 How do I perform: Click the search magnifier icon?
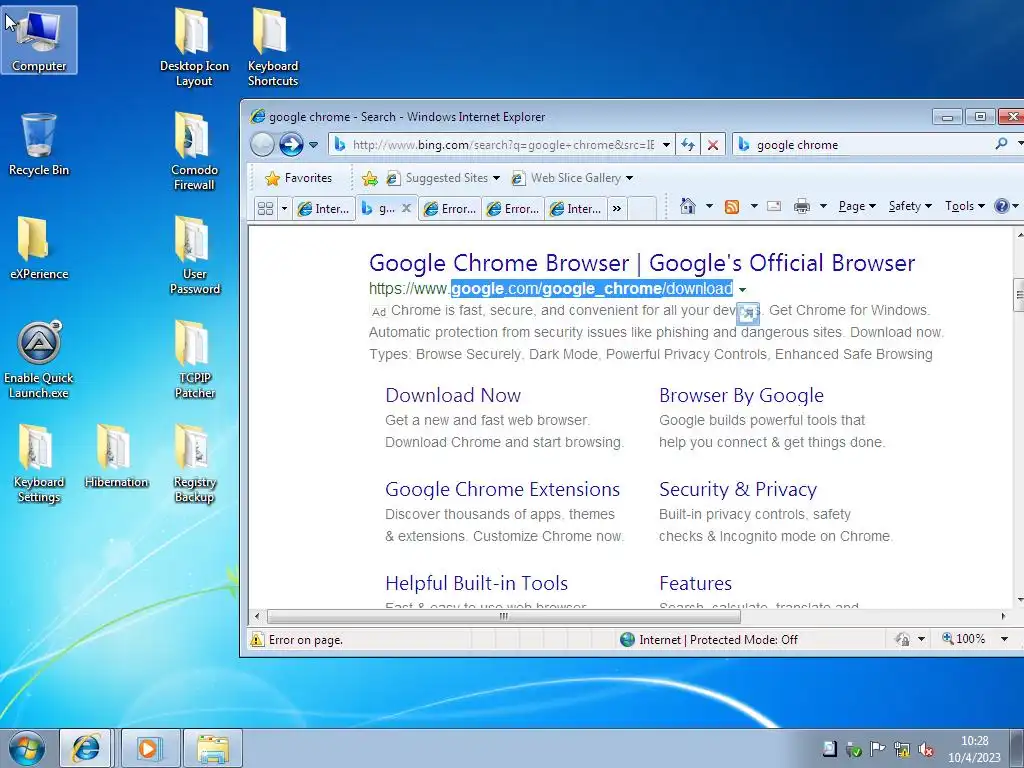(x=1001, y=144)
